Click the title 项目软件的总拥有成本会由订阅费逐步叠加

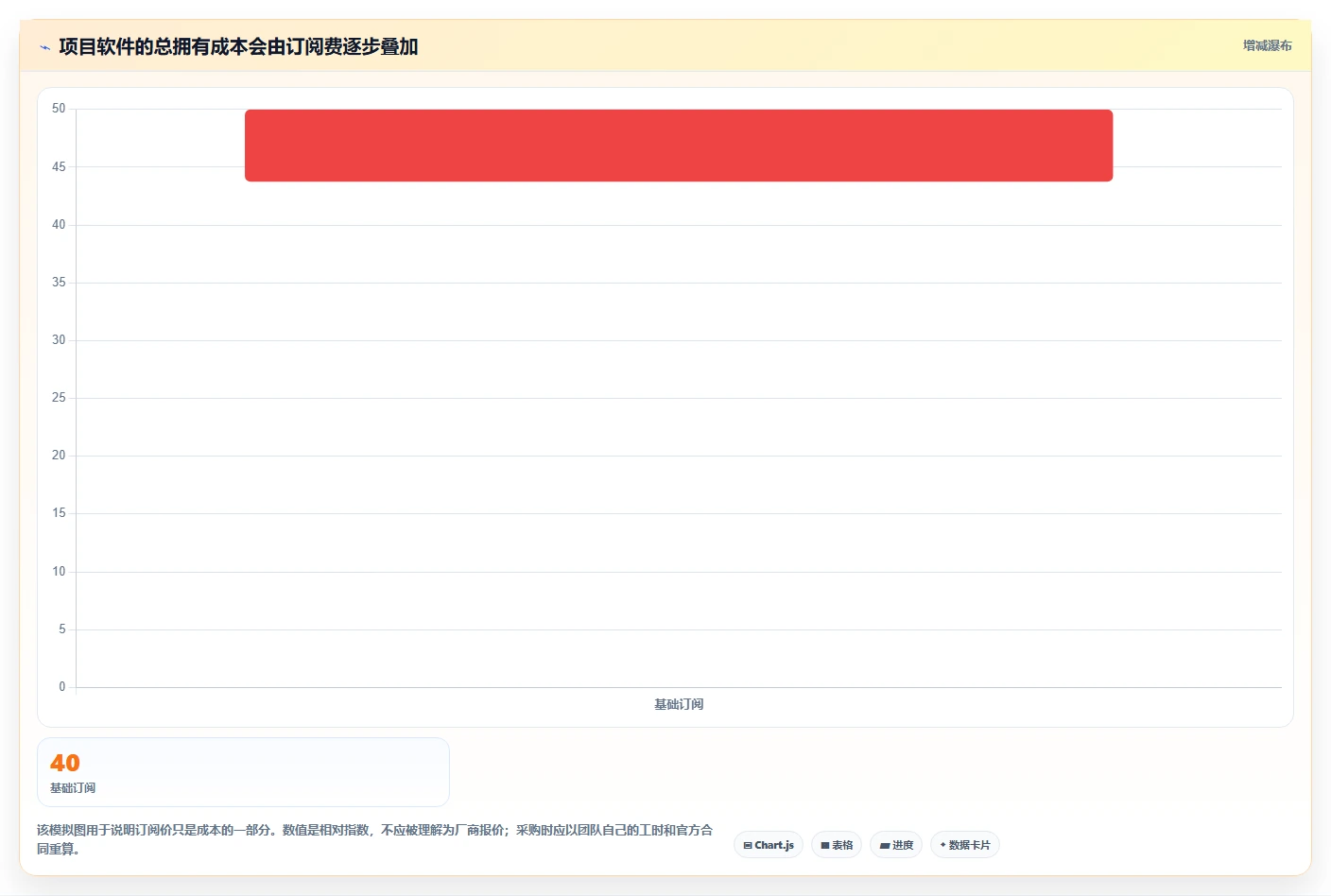(x=238, y=46)
